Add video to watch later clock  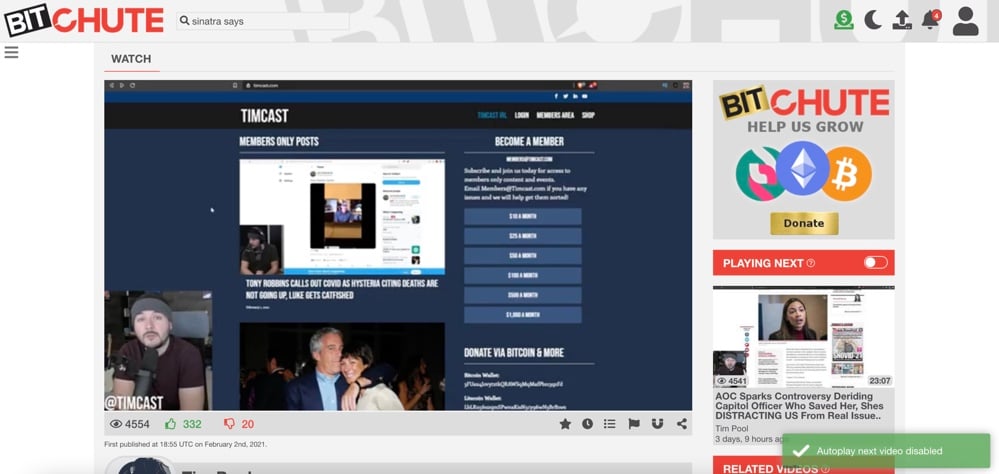point(587,424)
